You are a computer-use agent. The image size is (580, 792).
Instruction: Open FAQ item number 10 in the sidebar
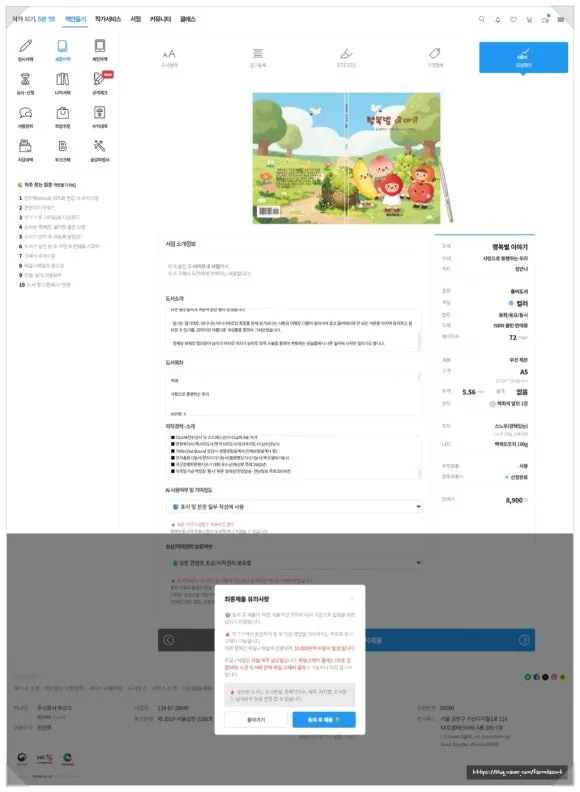(44, 284)
